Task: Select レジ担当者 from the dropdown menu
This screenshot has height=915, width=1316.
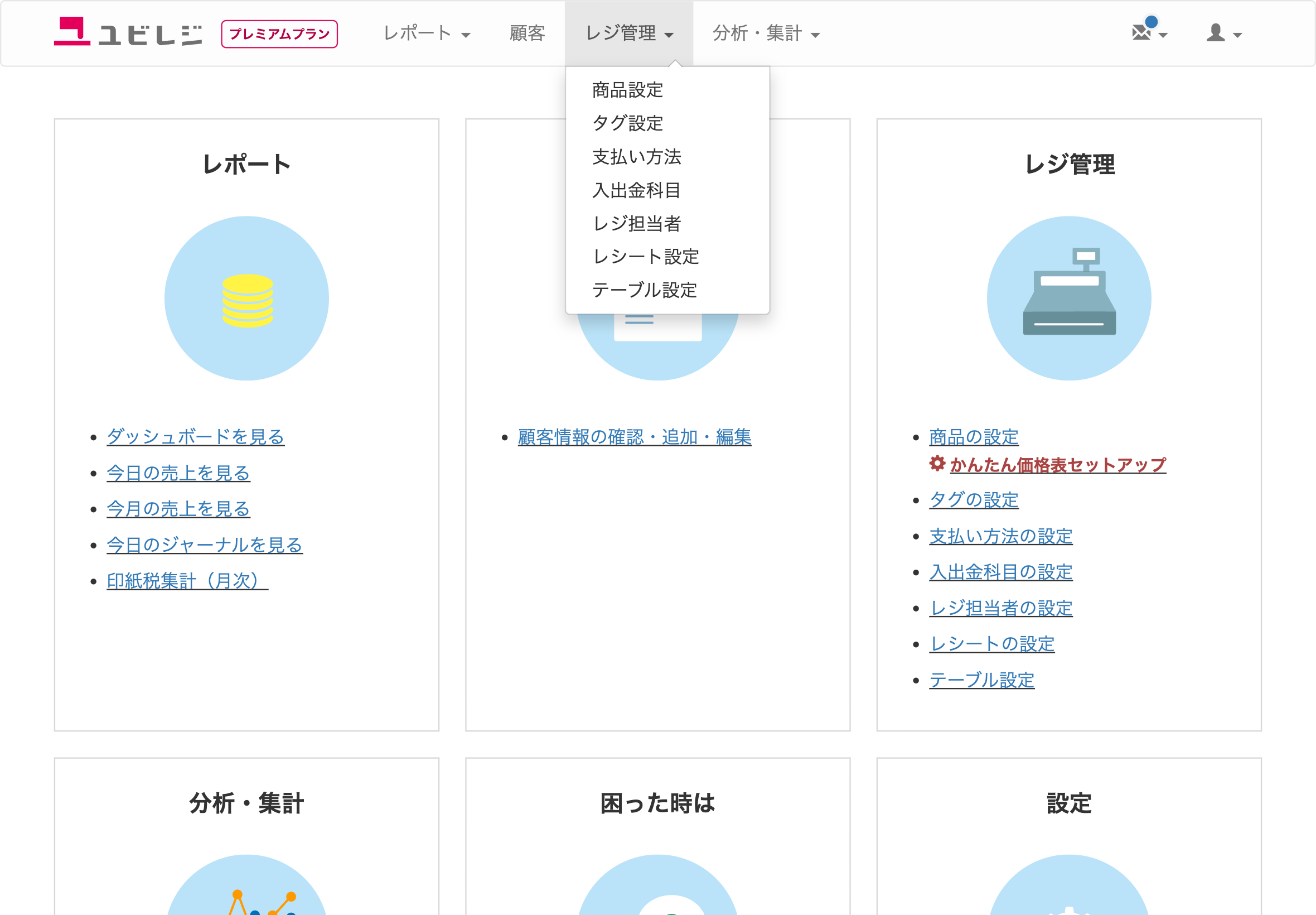Action: pyautogui.click(x=636, y=223)
